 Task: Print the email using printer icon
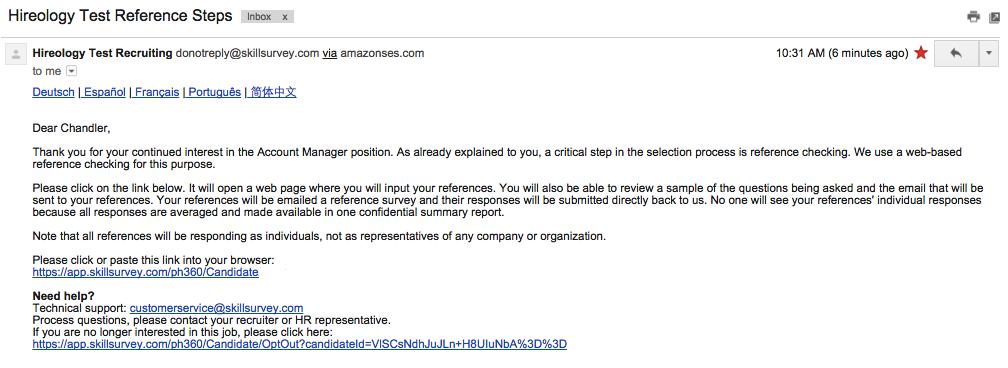tap(973, 17)
